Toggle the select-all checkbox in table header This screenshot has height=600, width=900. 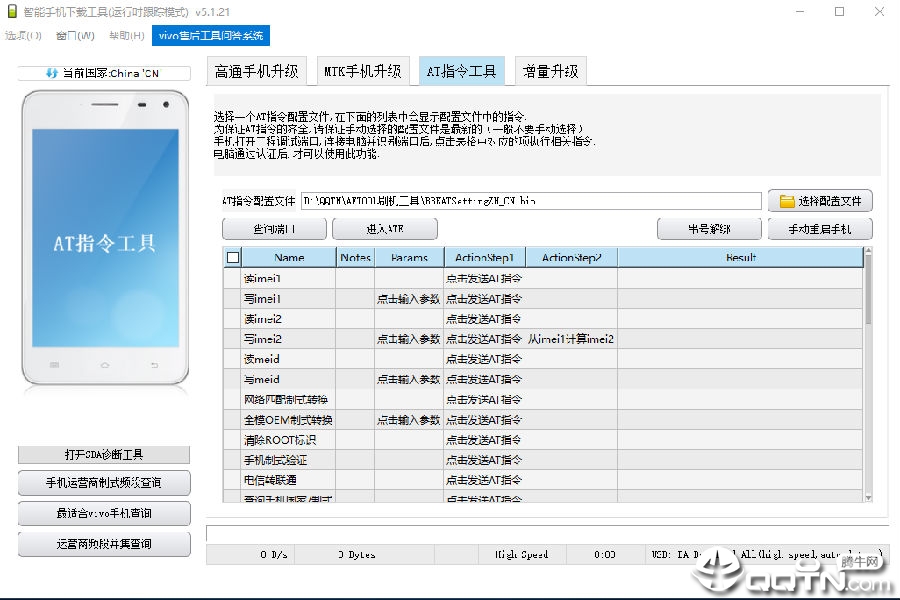click(x=233, y=257)
